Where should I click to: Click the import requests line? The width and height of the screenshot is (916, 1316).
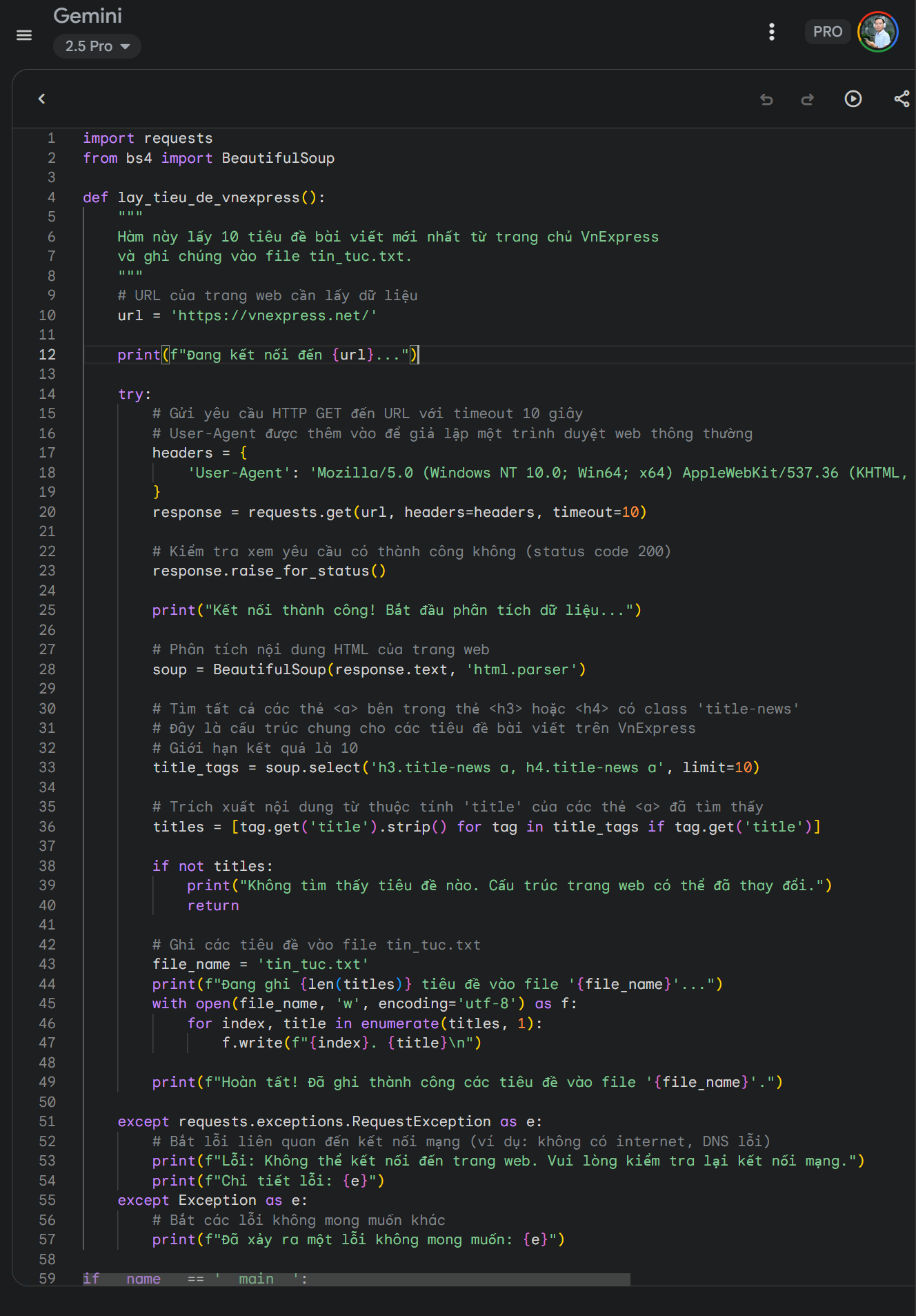pyautogui.click(x=148, y=138)
